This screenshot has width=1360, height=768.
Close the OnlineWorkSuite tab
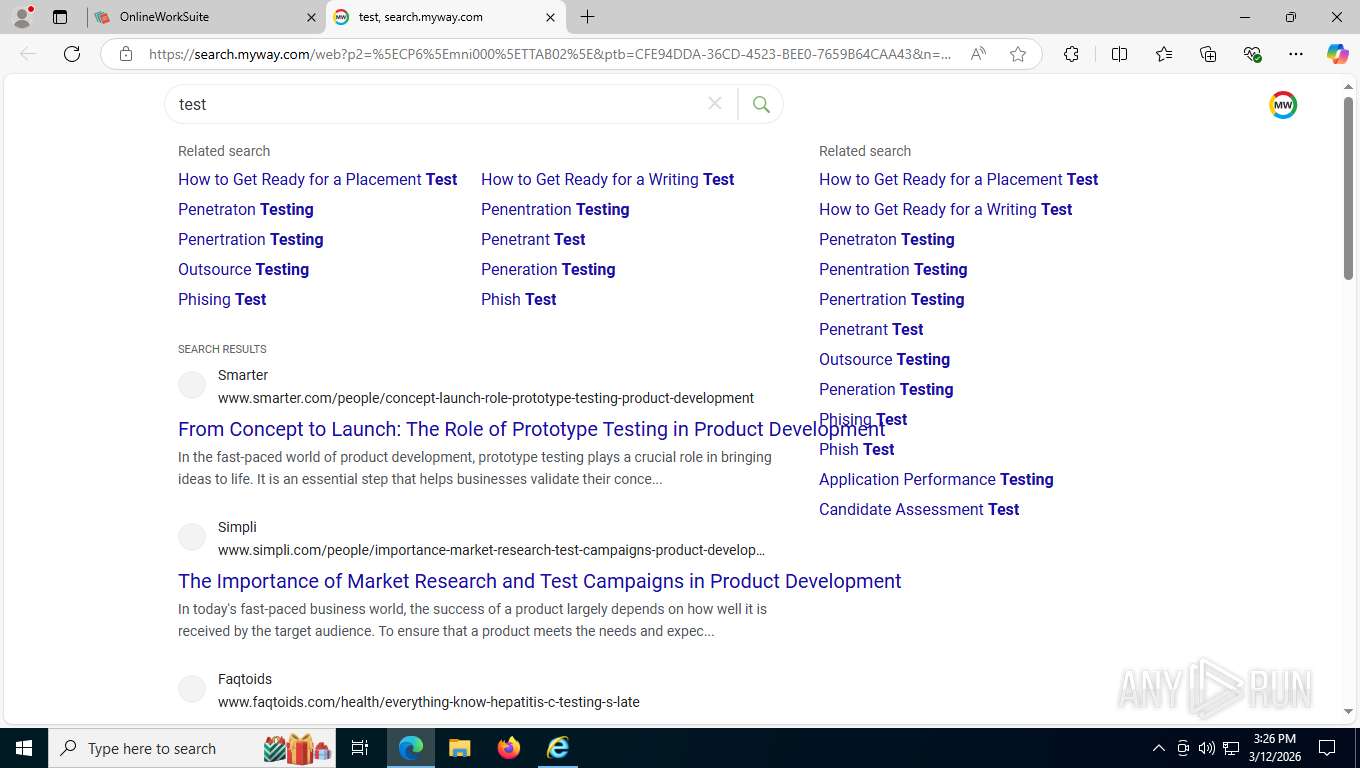310,17
